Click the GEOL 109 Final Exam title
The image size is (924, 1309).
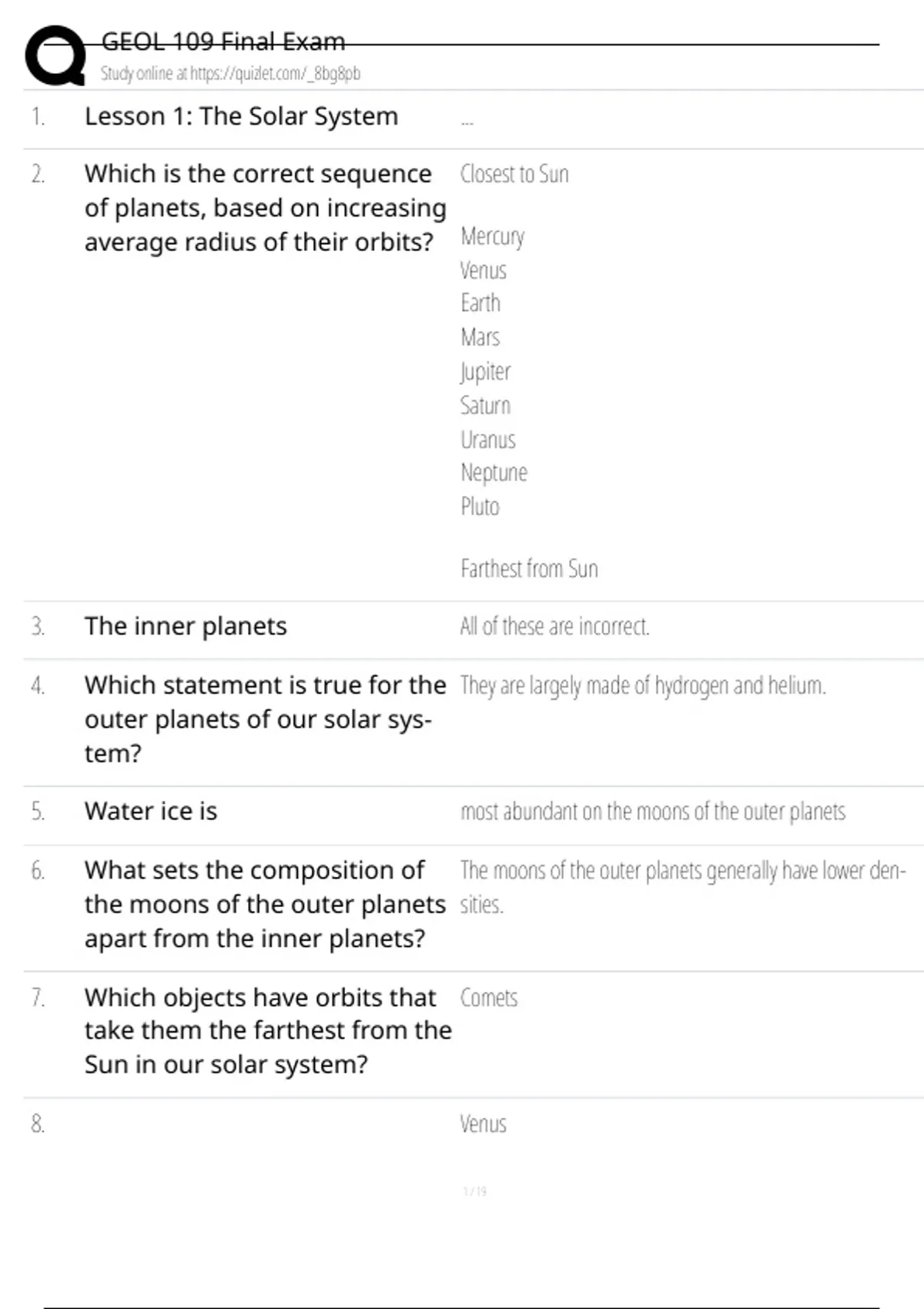[223, 42]
